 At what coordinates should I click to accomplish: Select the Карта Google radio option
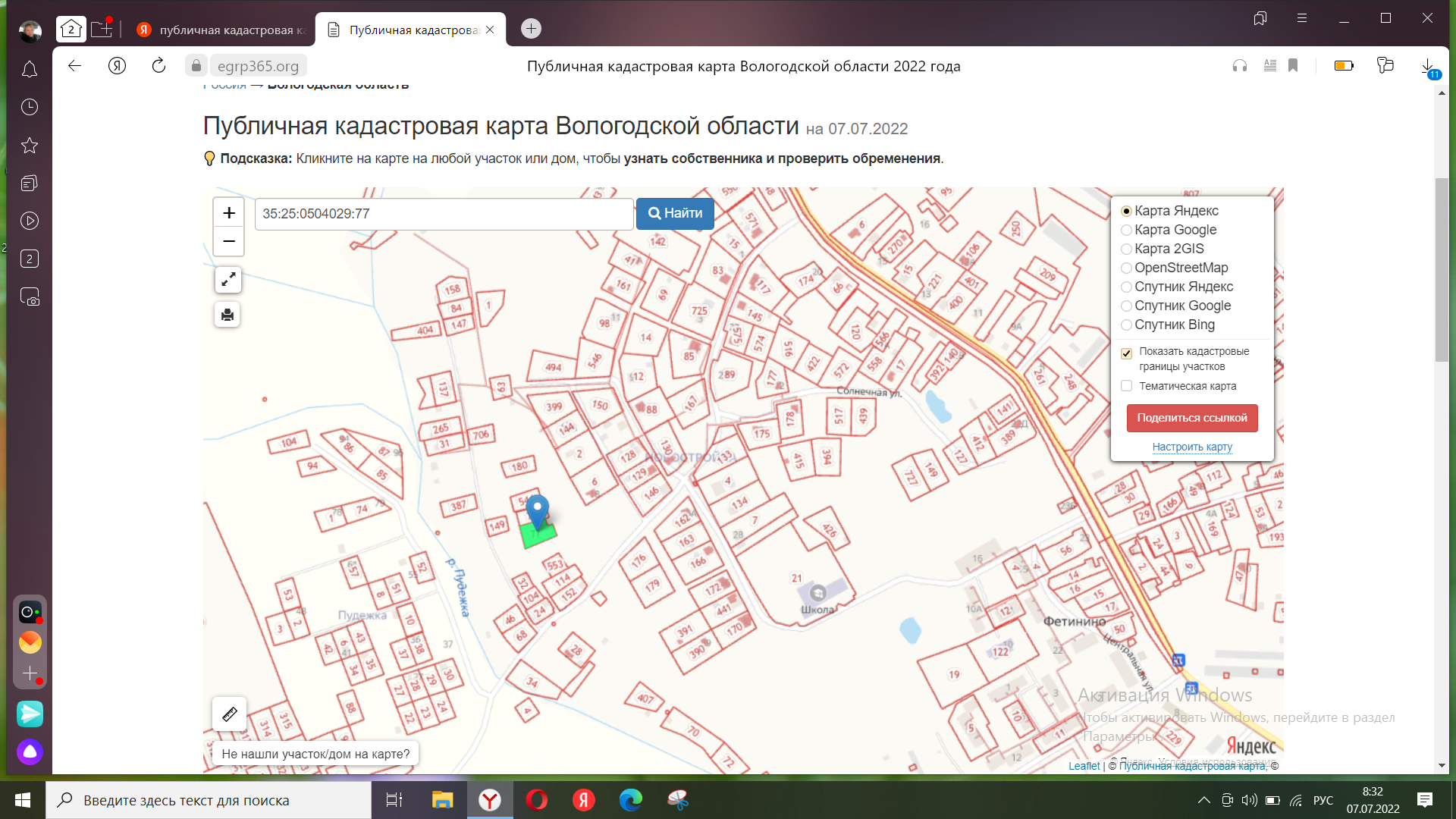1127,230
